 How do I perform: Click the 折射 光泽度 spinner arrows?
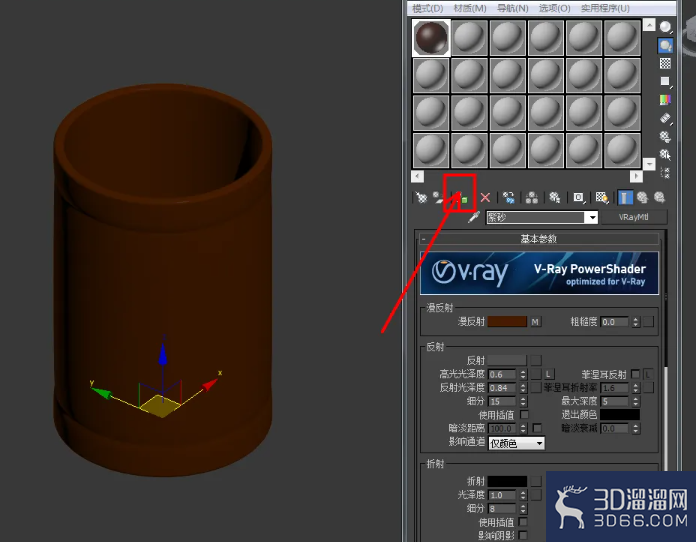(523, 495)
